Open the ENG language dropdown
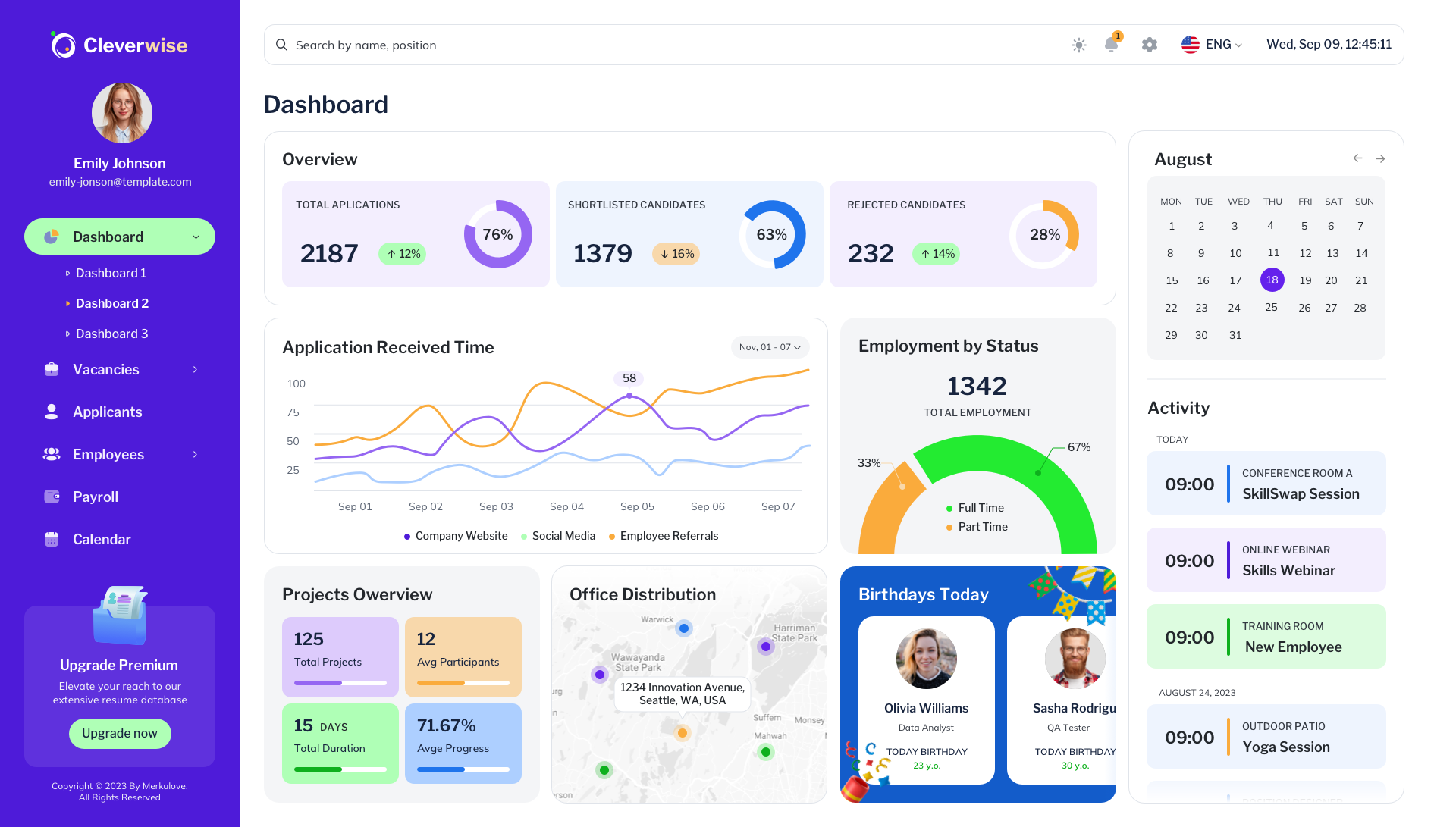This screenshot has height=827, width=1456. [x=1211, y=44]
